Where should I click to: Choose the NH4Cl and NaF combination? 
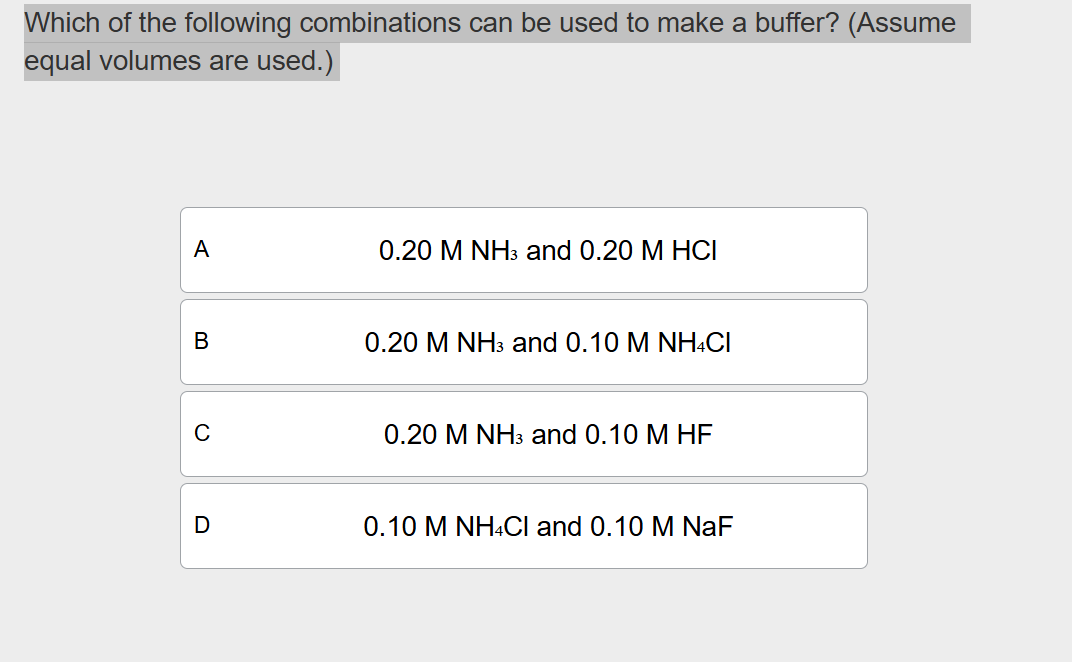click(x=523, y=526)
